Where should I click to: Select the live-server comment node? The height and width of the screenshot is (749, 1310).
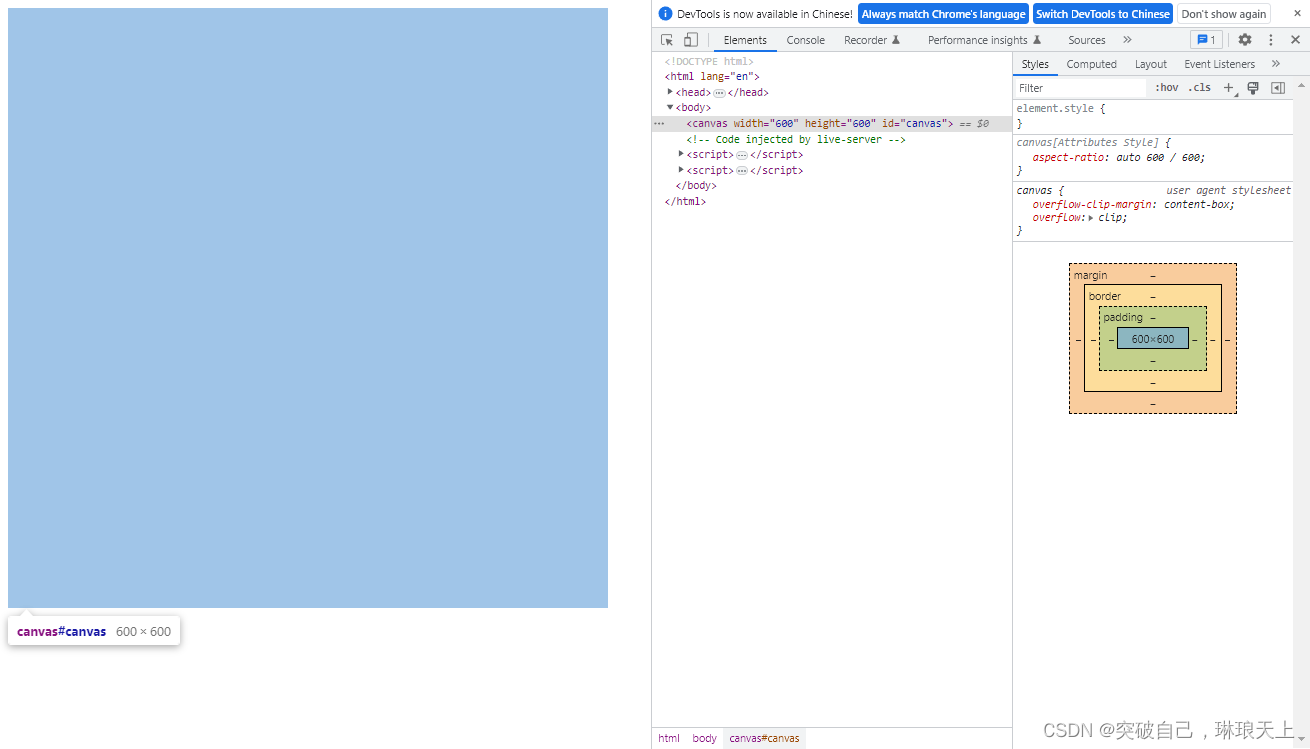coord(795,139)
